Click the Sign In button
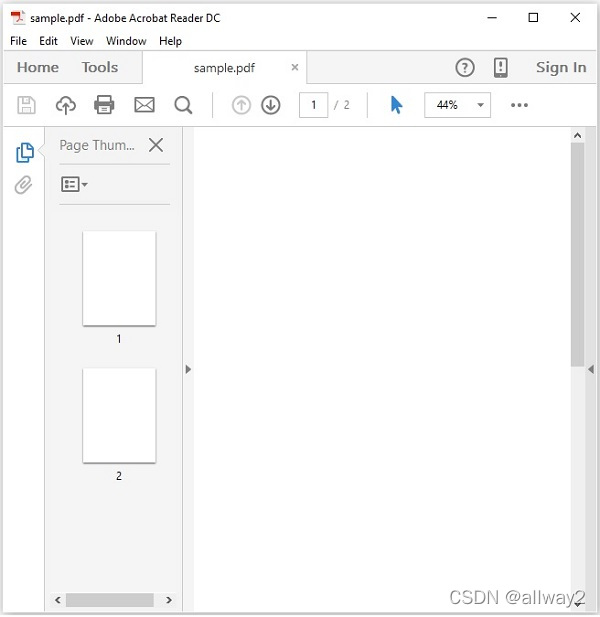 (x=561, y=68)
